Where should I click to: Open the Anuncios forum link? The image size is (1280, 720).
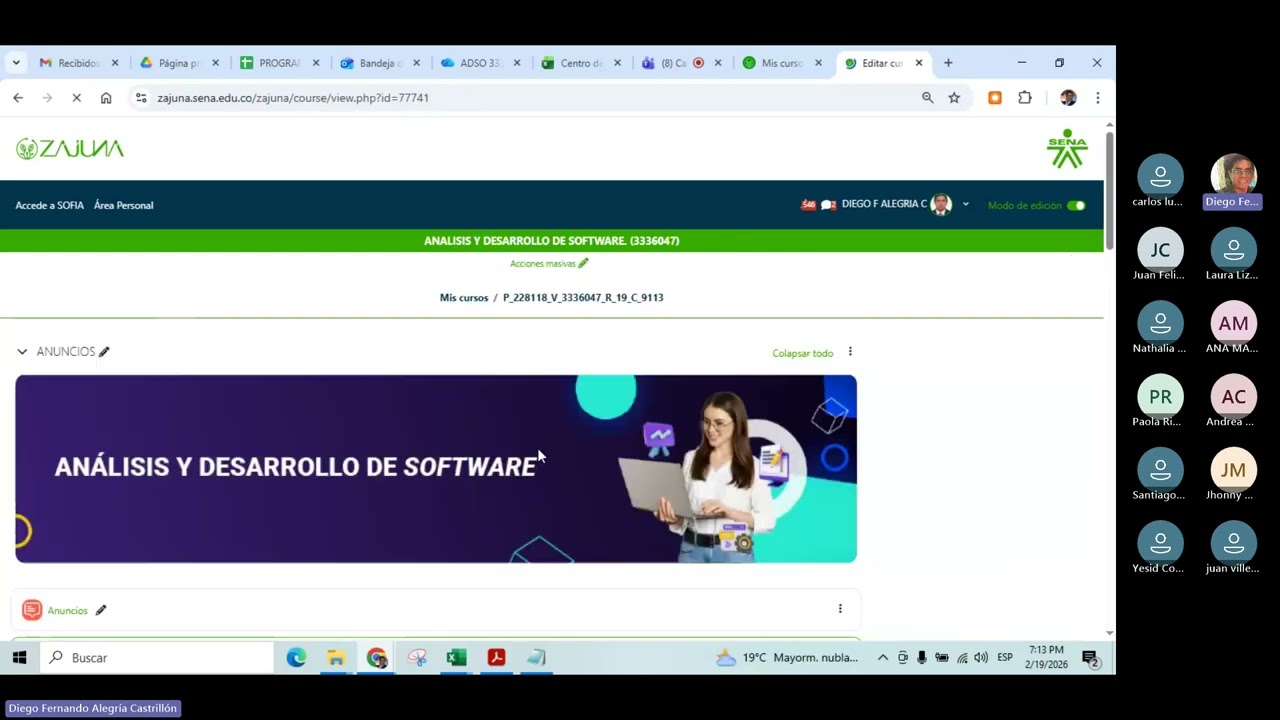tap(68, 610)
